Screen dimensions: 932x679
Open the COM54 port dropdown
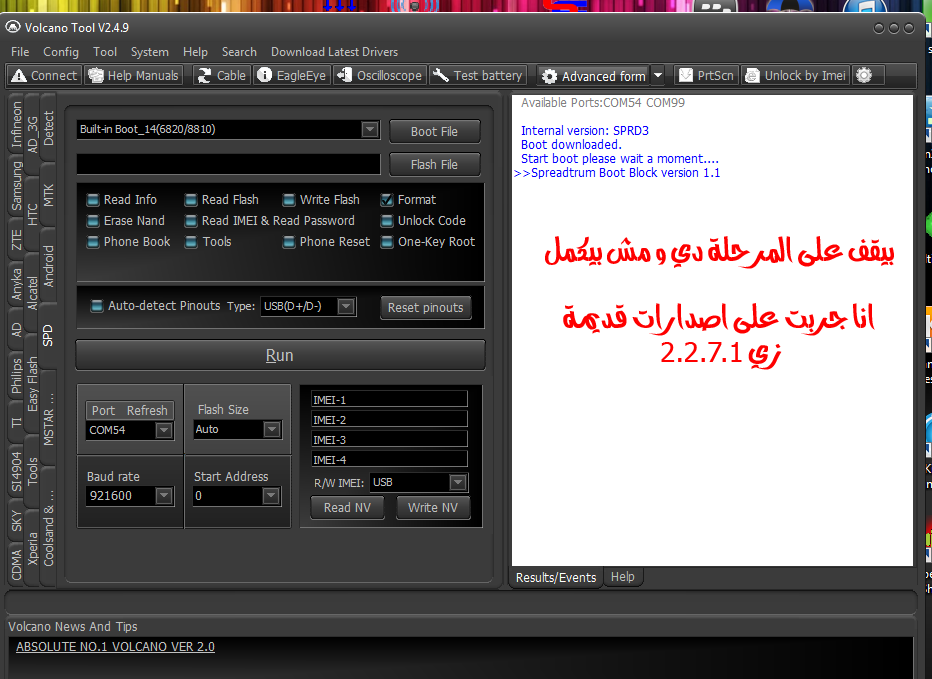[x=163, y=430]
